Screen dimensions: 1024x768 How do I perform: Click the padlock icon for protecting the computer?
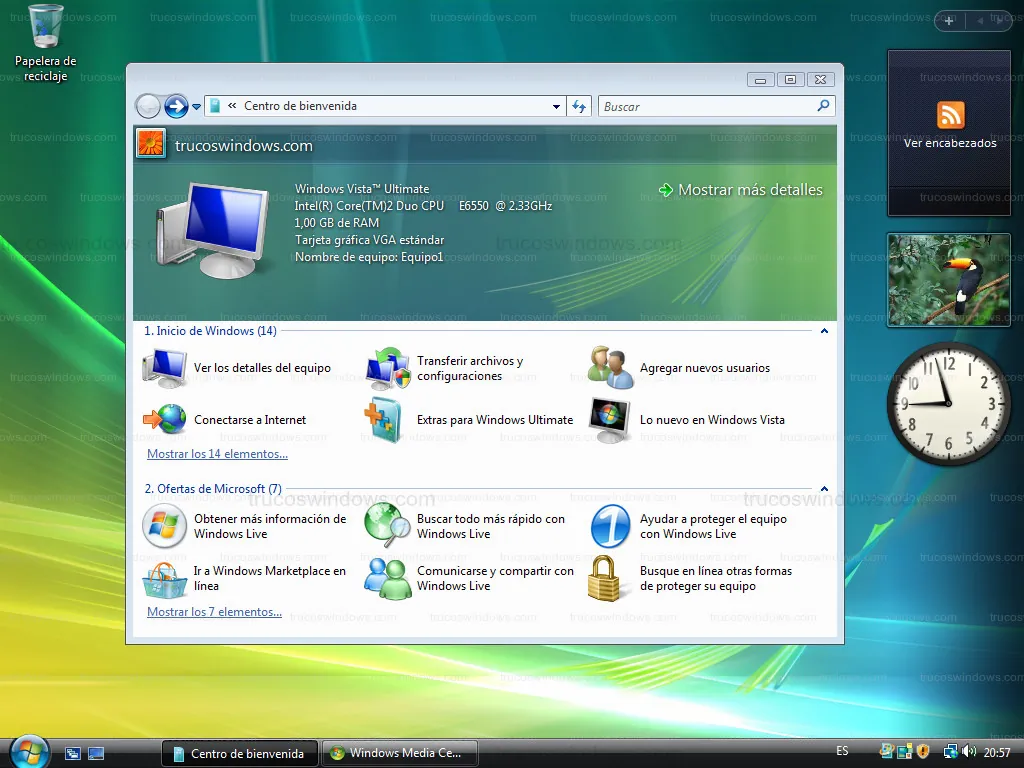pyautogui.click(x=606, y=578)
